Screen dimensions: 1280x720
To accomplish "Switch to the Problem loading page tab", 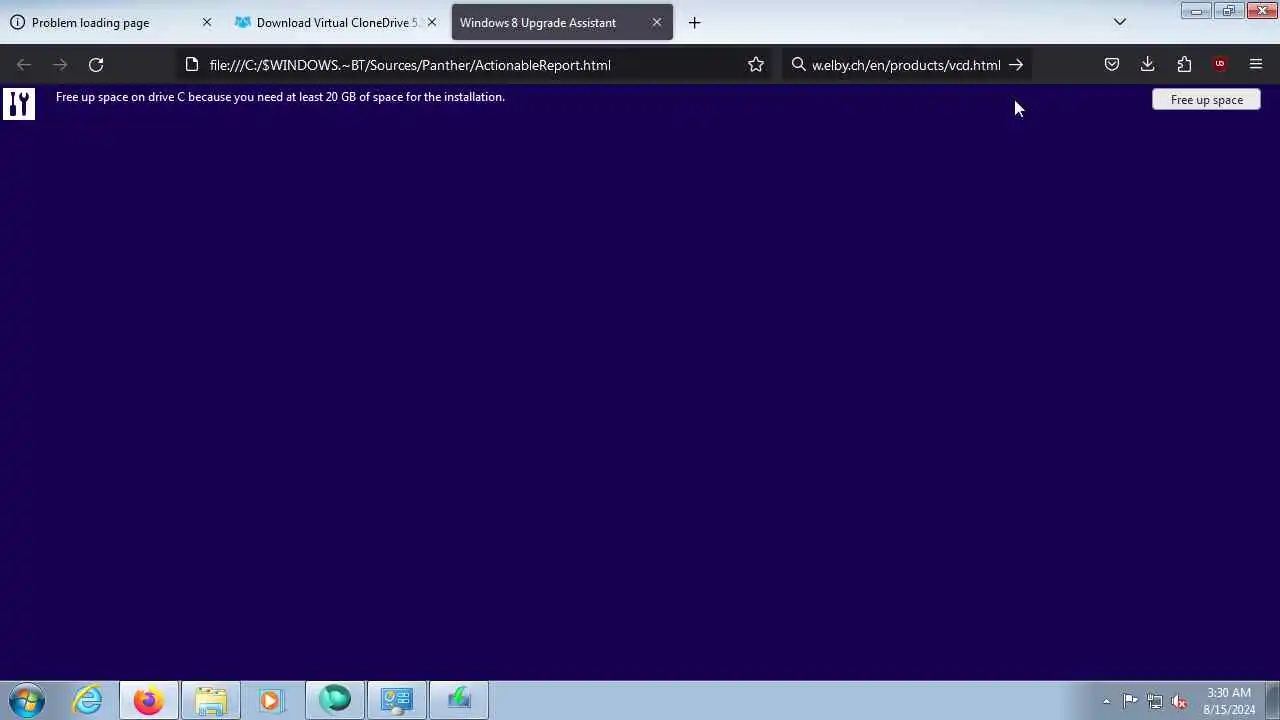I will (x=112, y=22).
